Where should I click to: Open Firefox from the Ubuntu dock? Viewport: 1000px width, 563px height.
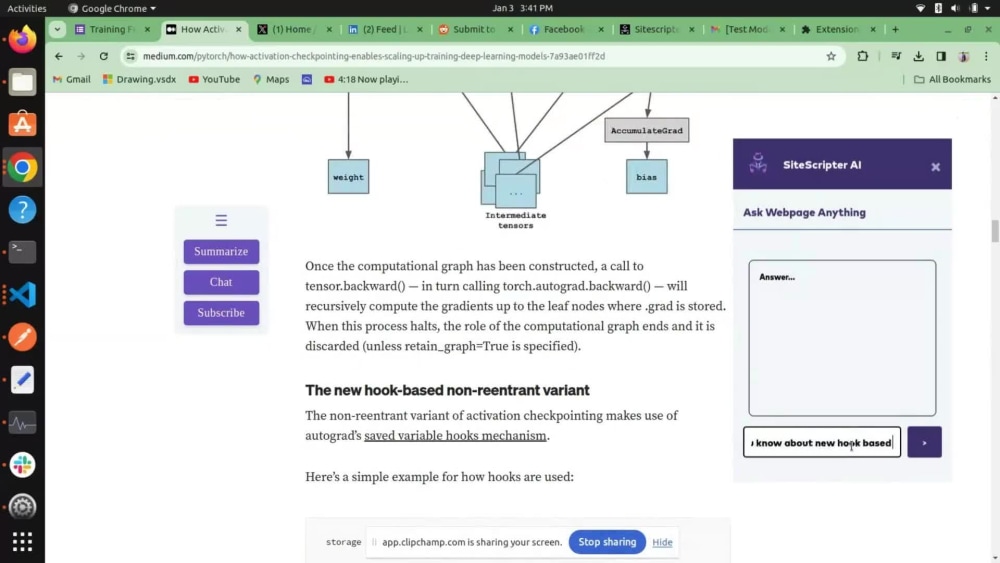(x=22, y=40)
